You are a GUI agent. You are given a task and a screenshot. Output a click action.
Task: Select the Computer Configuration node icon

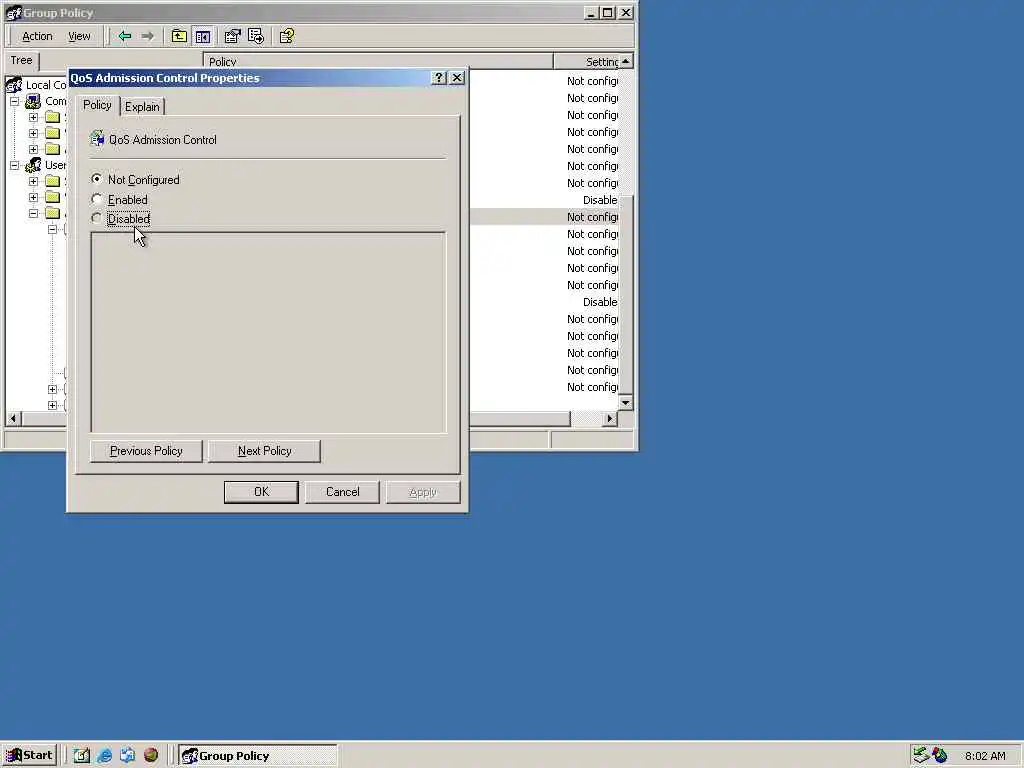click(33, 101)
